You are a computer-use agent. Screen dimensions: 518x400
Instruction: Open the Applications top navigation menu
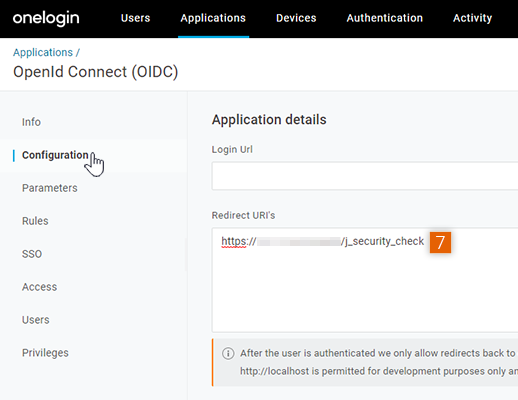(x=213, y=18)
